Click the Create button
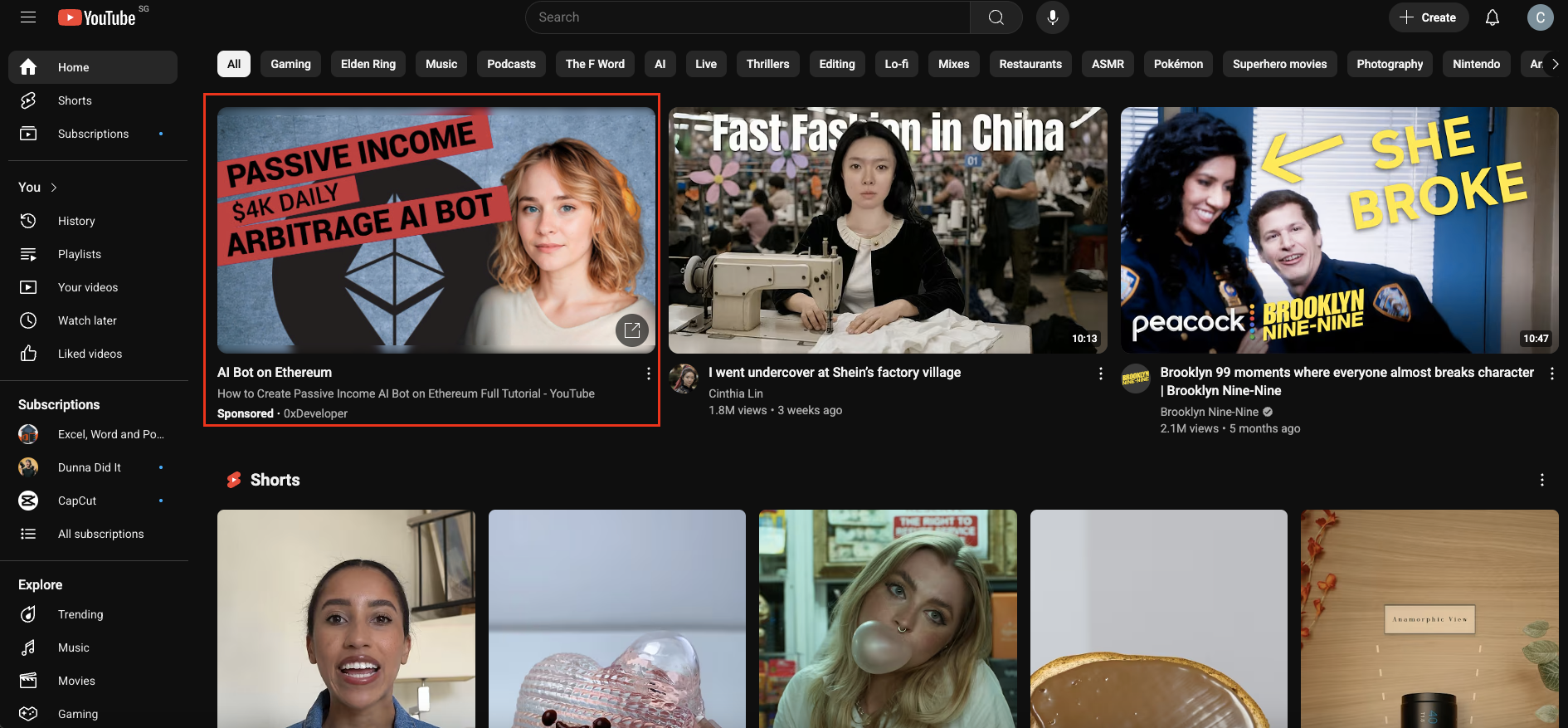The width and height of the screenshot is (1568, 728). tap(1429, 17)
